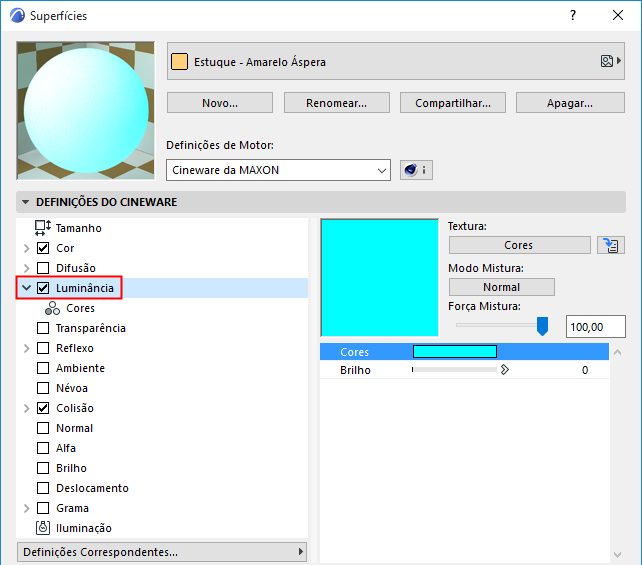This screenshot has width=642, height=565.
Task: Click the Força Mistura value field 100,00
Action: tap(596, 327)
